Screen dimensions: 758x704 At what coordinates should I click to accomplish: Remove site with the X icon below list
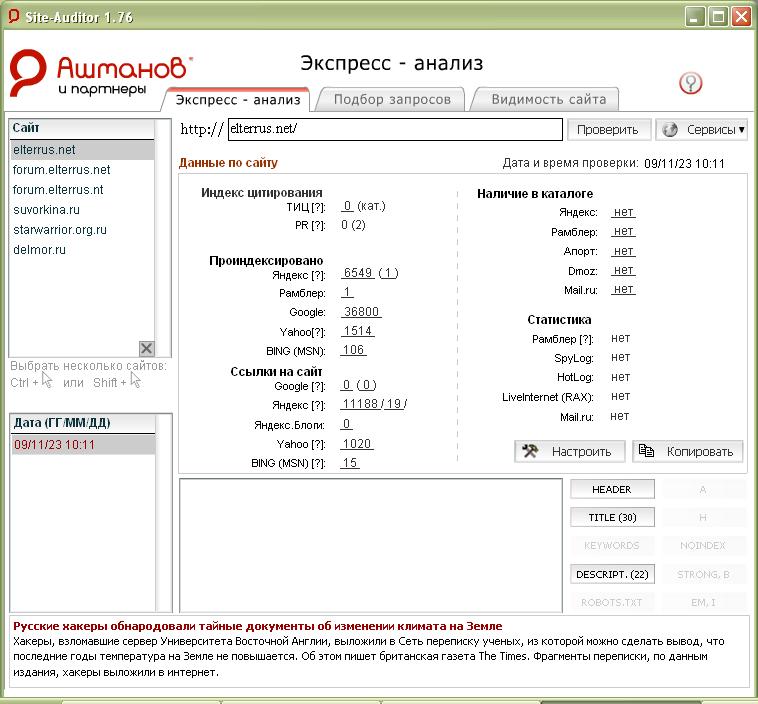tap(146, 348)
